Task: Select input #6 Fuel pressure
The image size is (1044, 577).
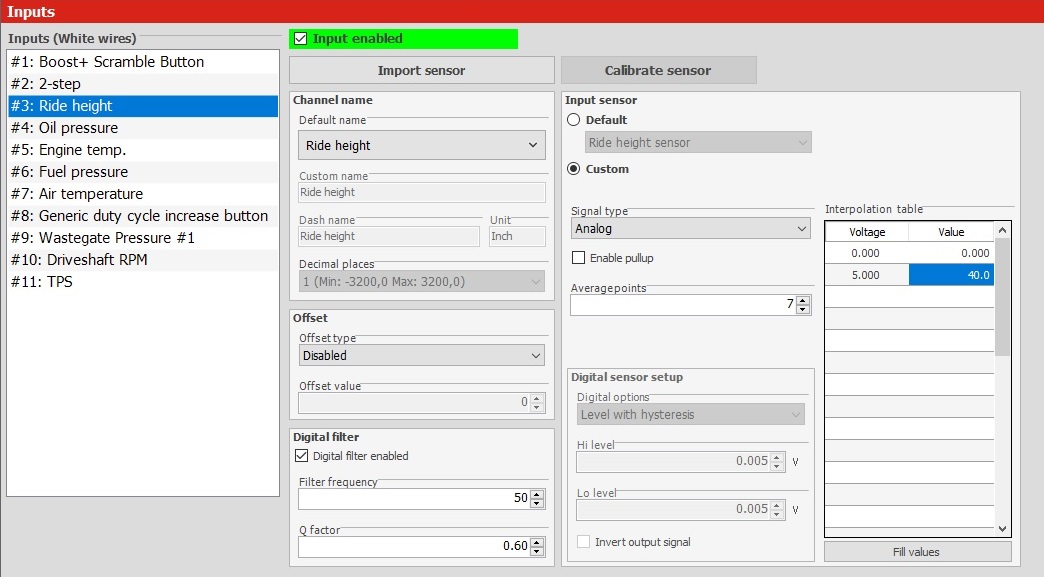Action: tap(143, 172)
